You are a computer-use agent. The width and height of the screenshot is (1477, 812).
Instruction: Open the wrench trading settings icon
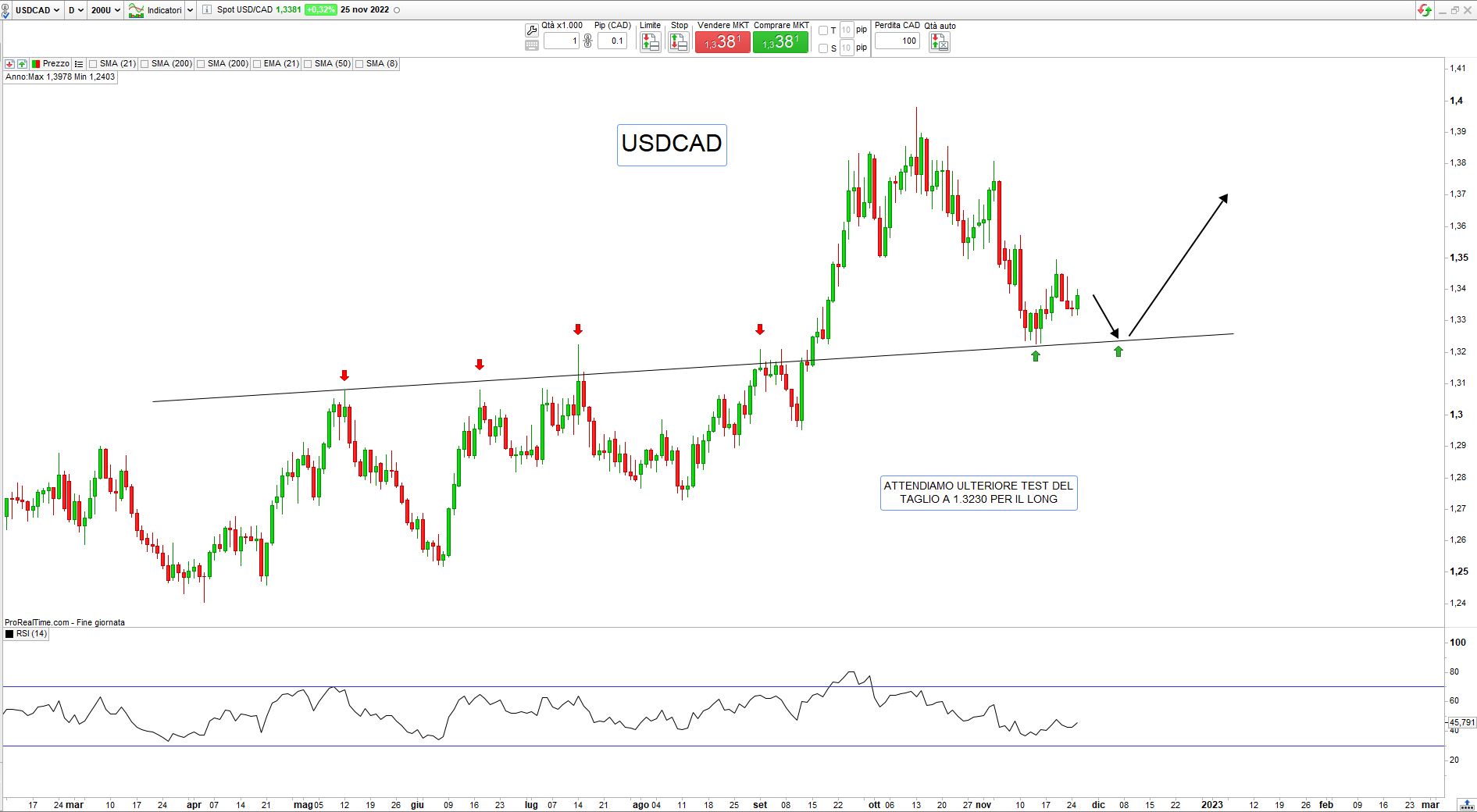(532, 30)
